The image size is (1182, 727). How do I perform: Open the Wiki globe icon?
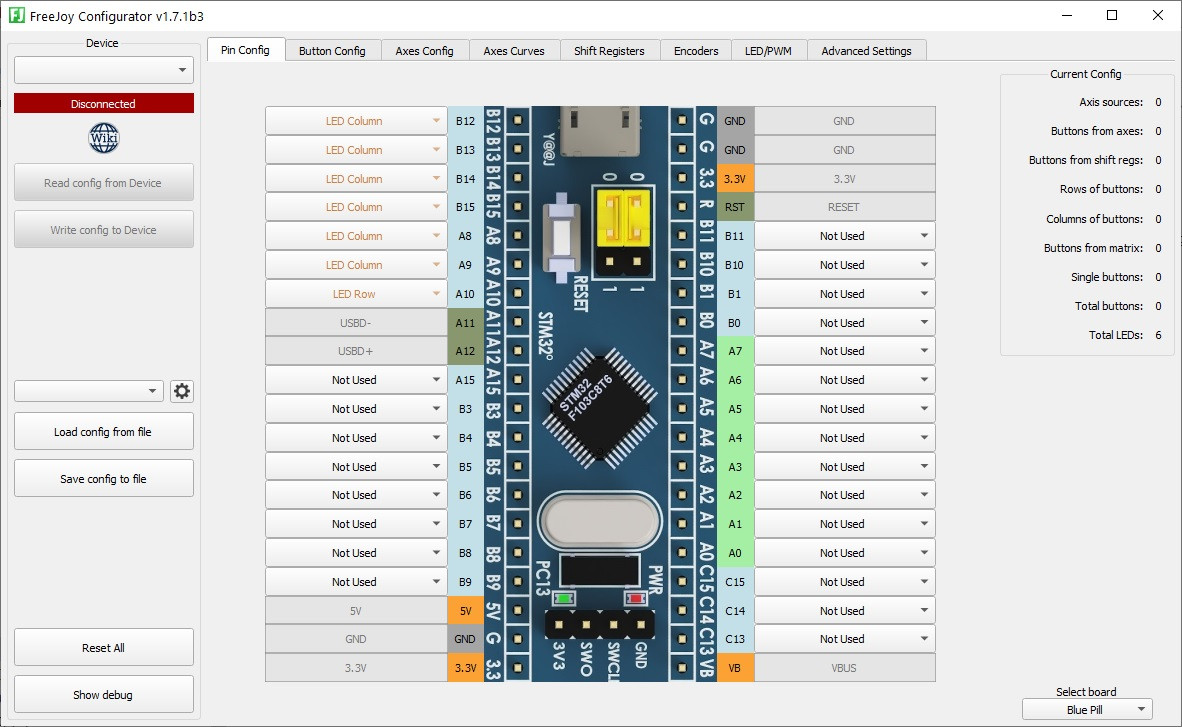tap(103, 138)
